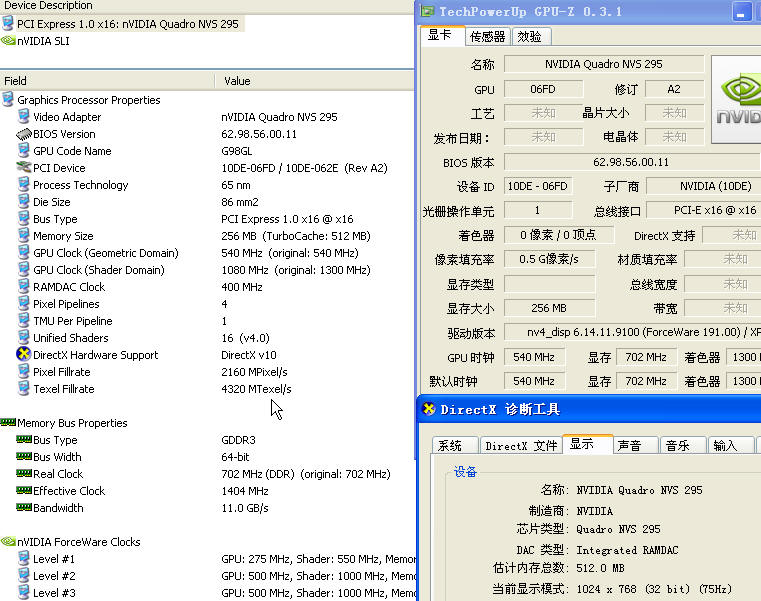Click the BIOS Version chip icon
The height and width of the screenshot is (601, 761).
coord(24,134)
